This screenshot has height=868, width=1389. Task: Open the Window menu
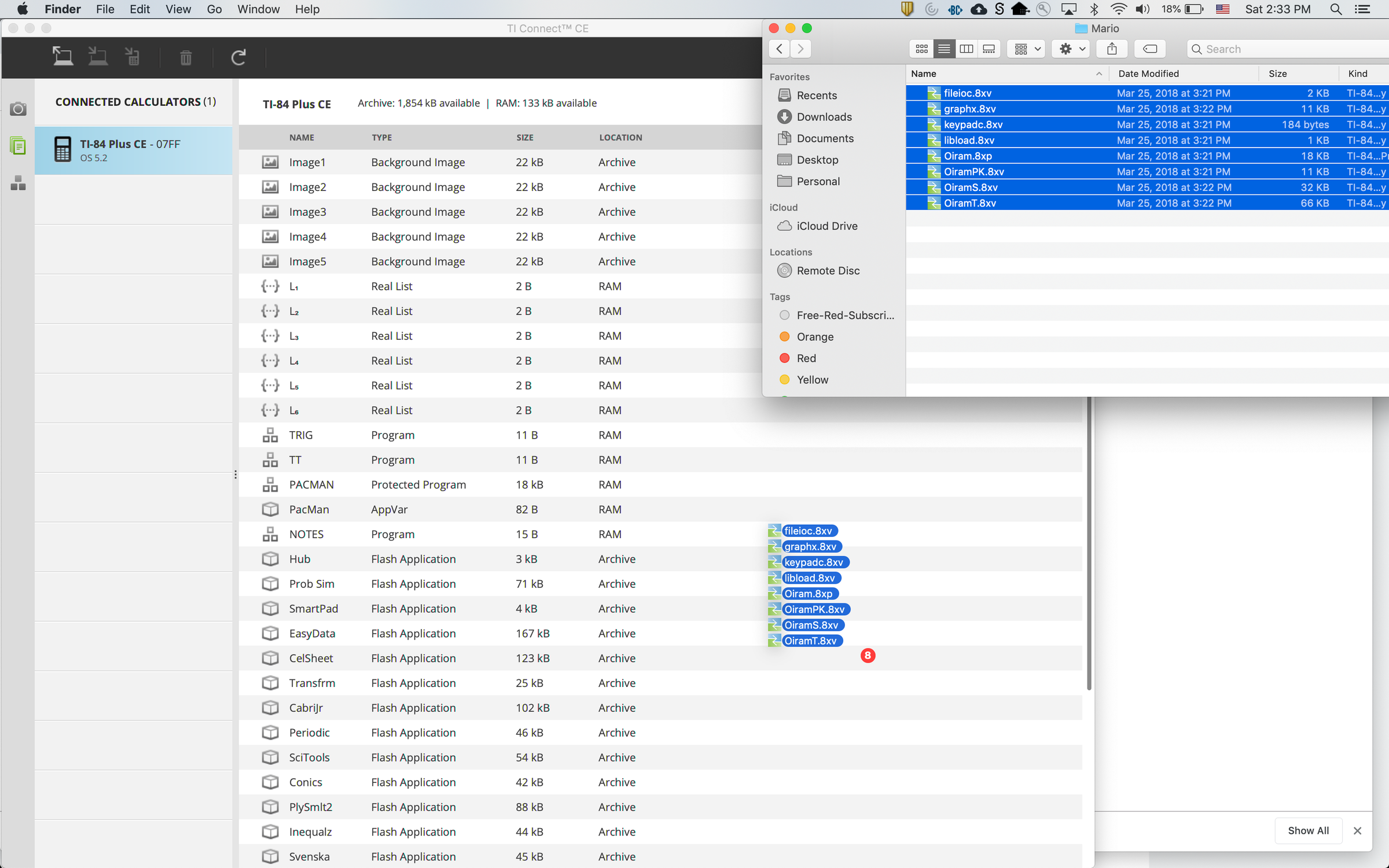pos(258,9)
